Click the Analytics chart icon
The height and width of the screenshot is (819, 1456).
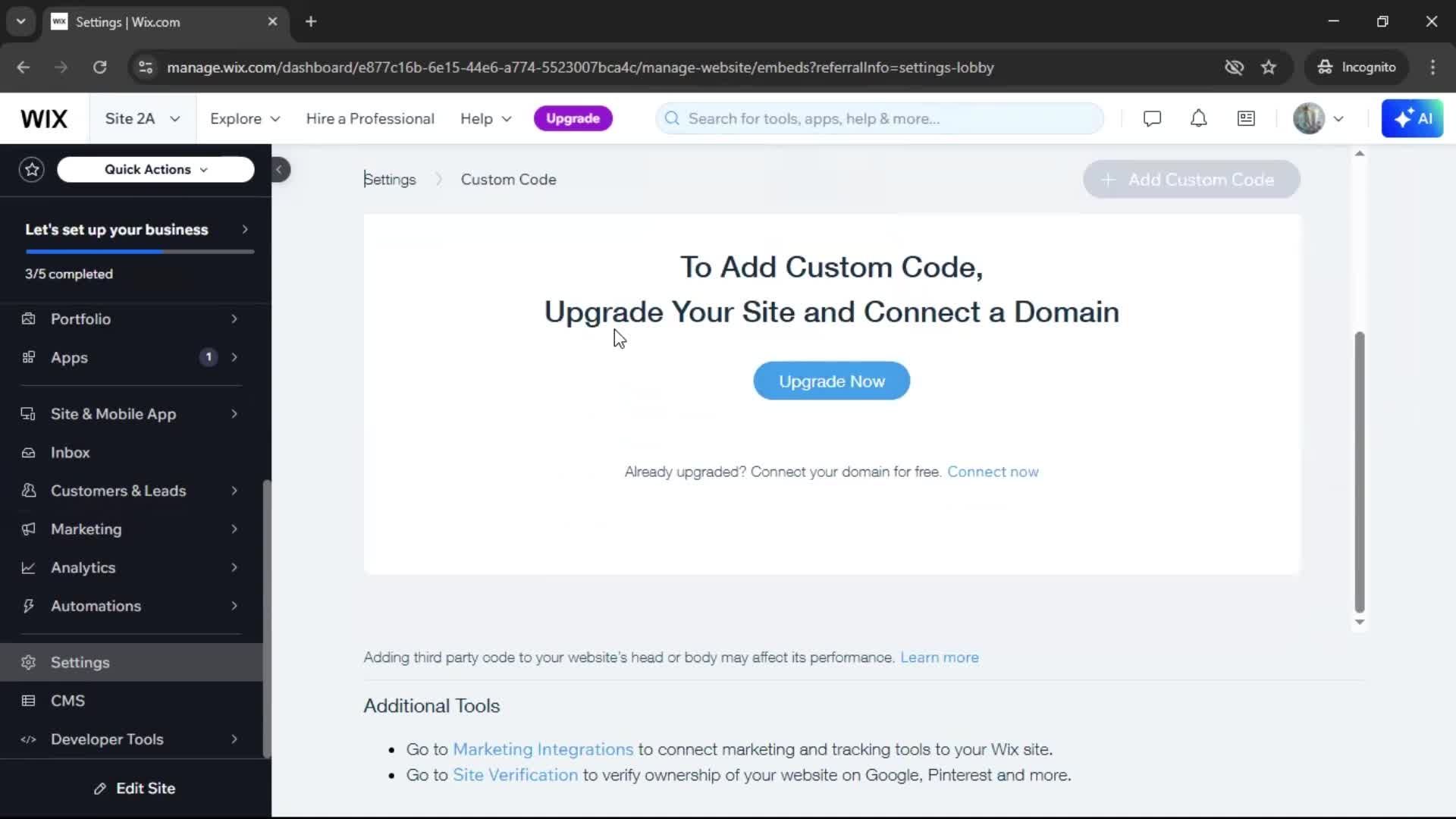(29, 568)
